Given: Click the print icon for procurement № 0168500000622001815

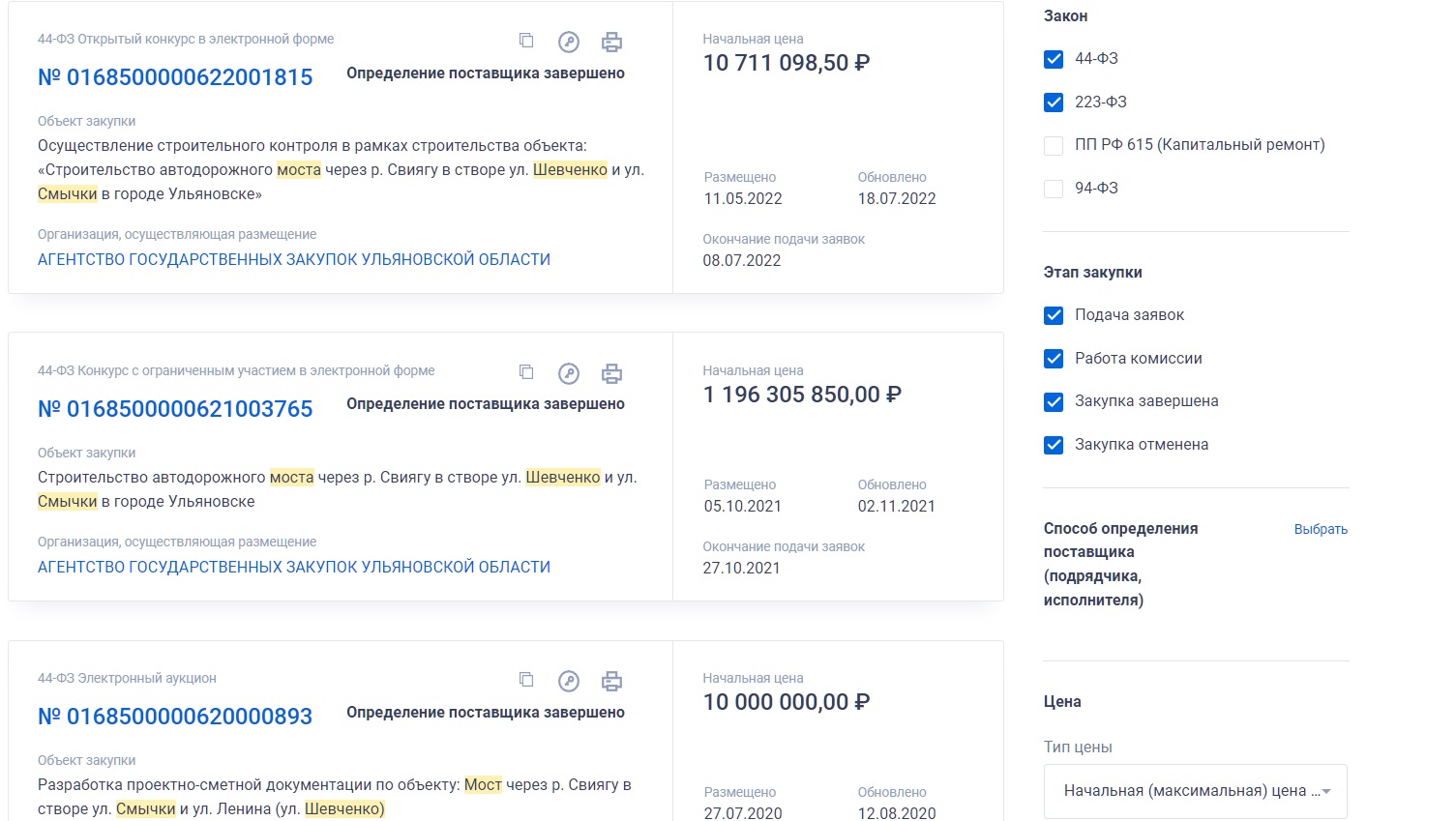Looking at the screenshot, I should tap(611, 42).
